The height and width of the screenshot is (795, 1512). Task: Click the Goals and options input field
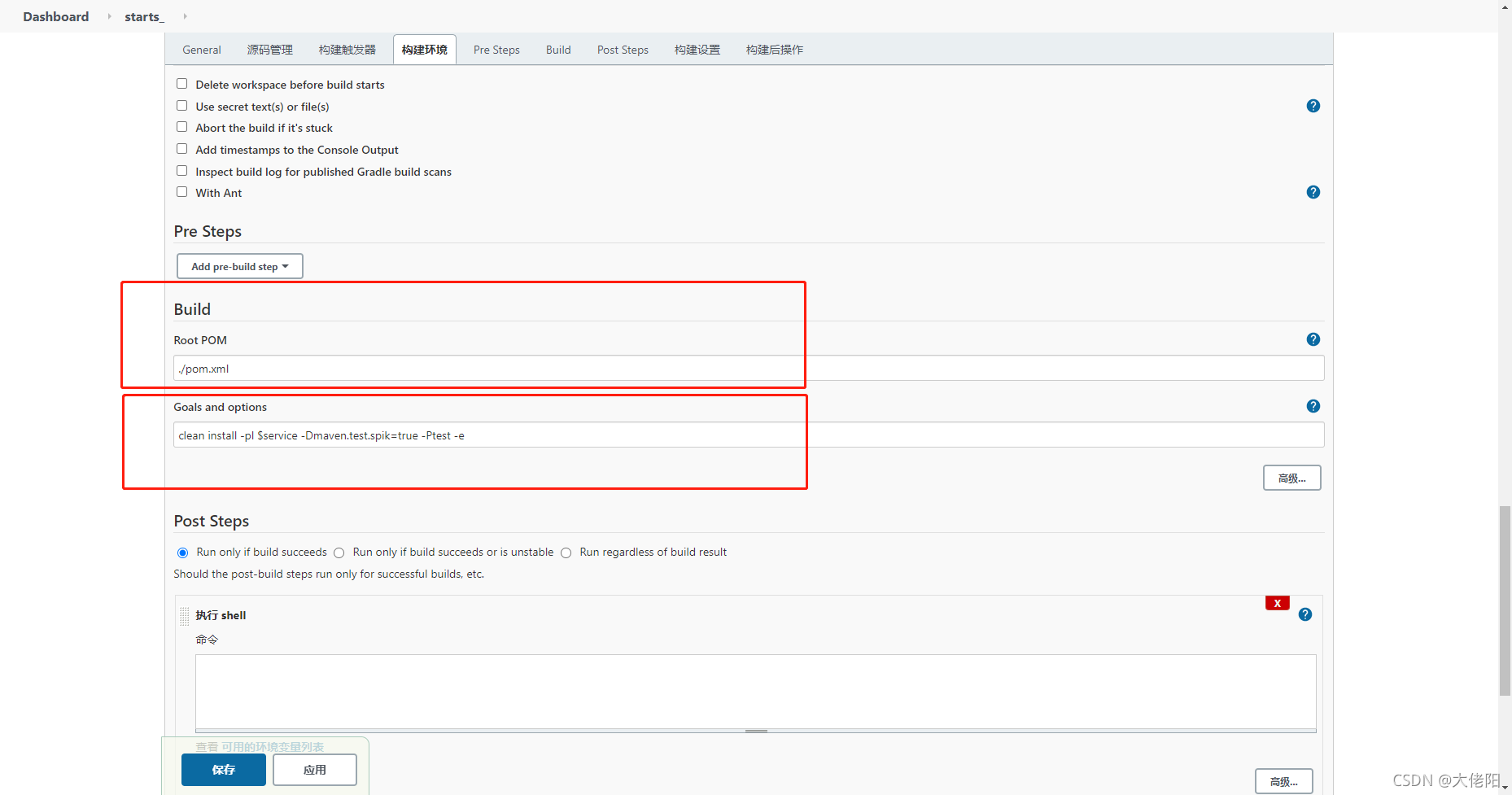tap(749, 435)
